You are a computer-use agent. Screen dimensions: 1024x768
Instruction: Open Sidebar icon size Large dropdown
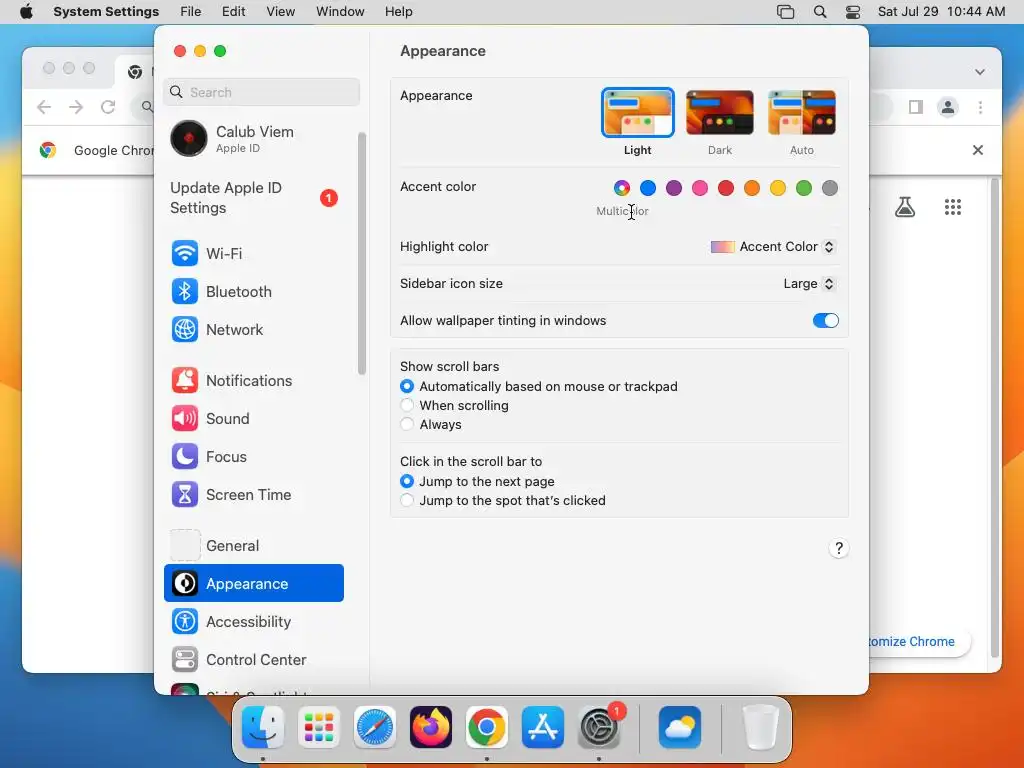click(x=809, y=283)
